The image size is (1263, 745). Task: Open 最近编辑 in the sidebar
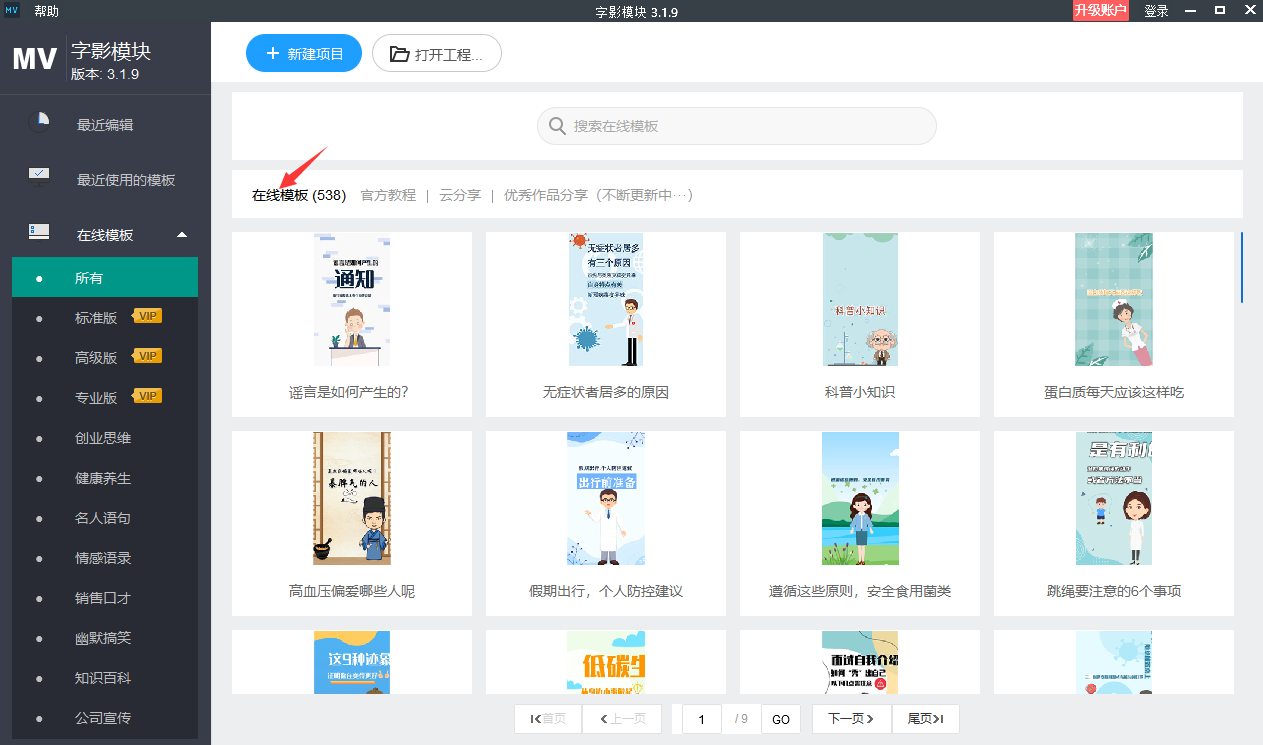(105, 125)
